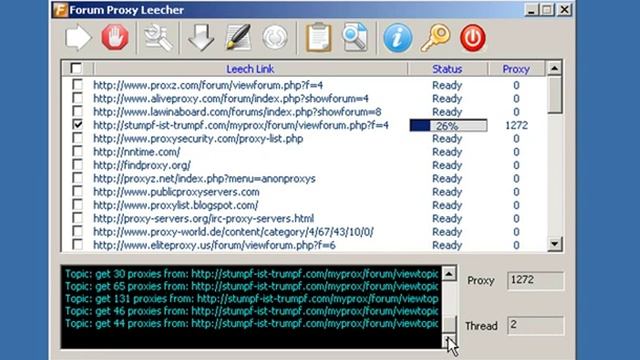Select the proxysecurity.com proxy-list.php link
The width and height of the screenshot is (640, 360).
(198, 139)
